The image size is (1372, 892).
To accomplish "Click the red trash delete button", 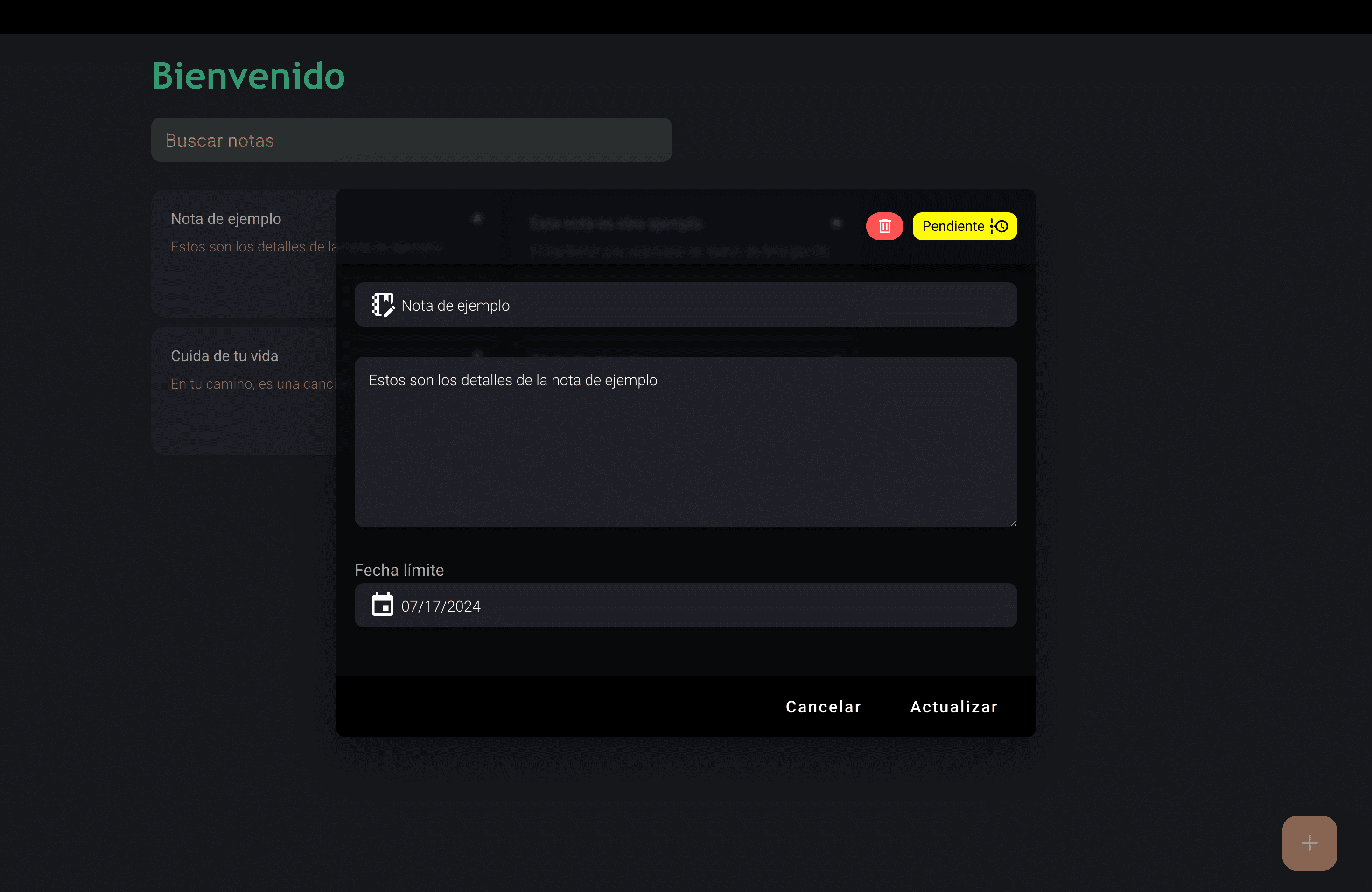I will 884,226.
